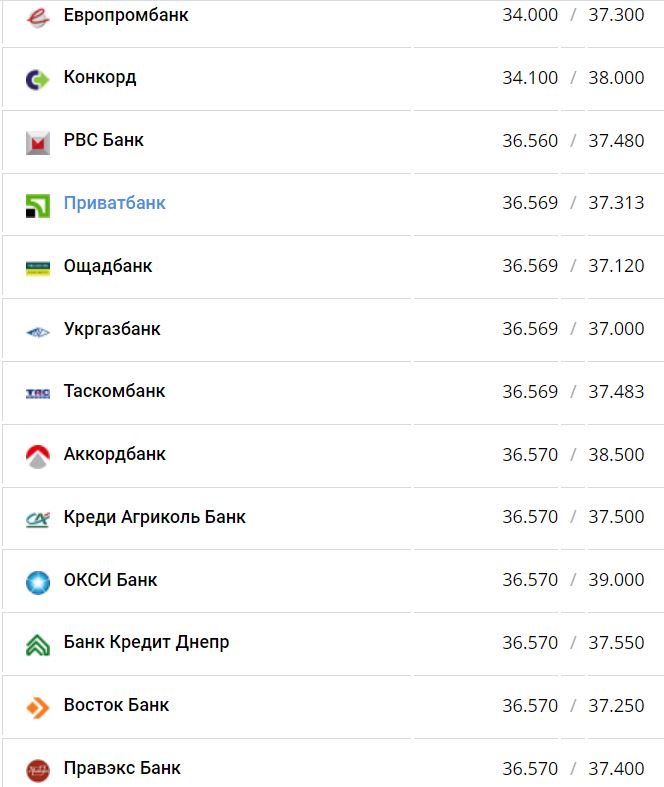This screenshot has width=664, height=787.
Task: Click the РВС Банк logo icon
Action: 37,142
